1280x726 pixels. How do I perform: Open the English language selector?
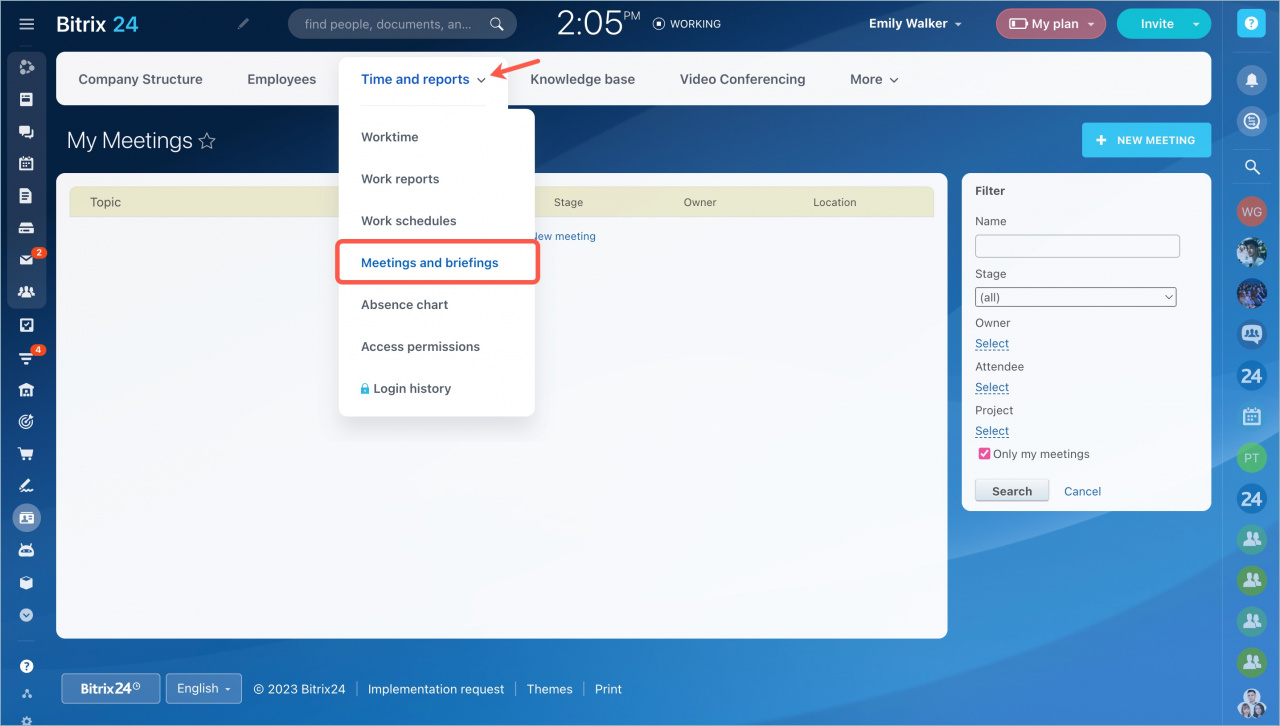tap(203, 689)
